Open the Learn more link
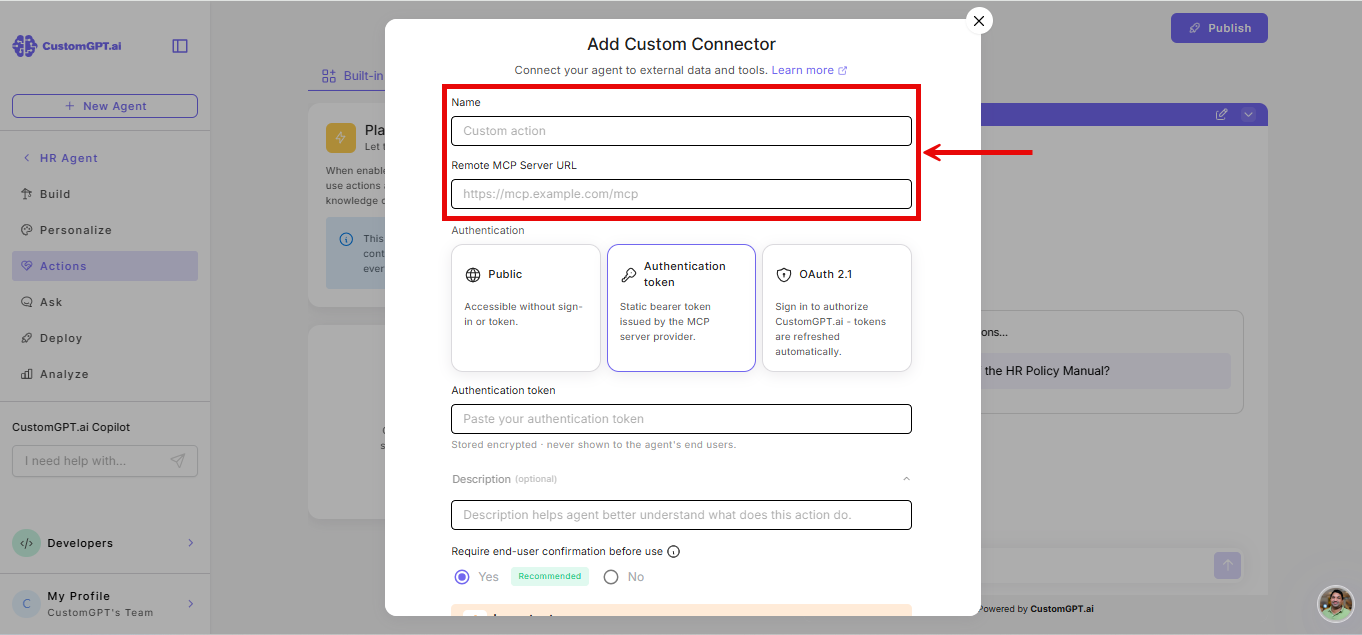 809,70
